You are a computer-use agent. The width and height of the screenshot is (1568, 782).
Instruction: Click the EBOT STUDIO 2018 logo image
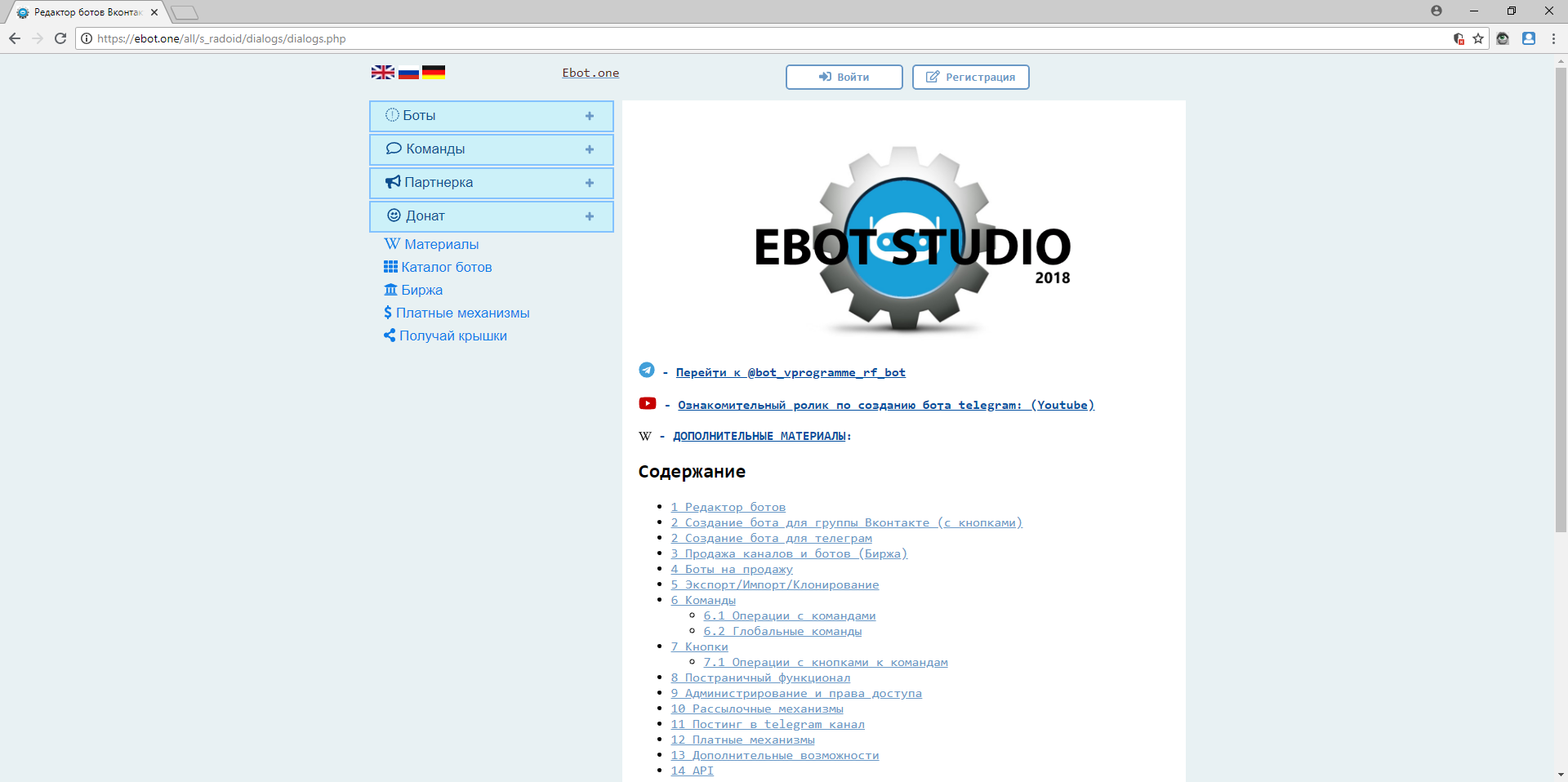tap(912, 241)
